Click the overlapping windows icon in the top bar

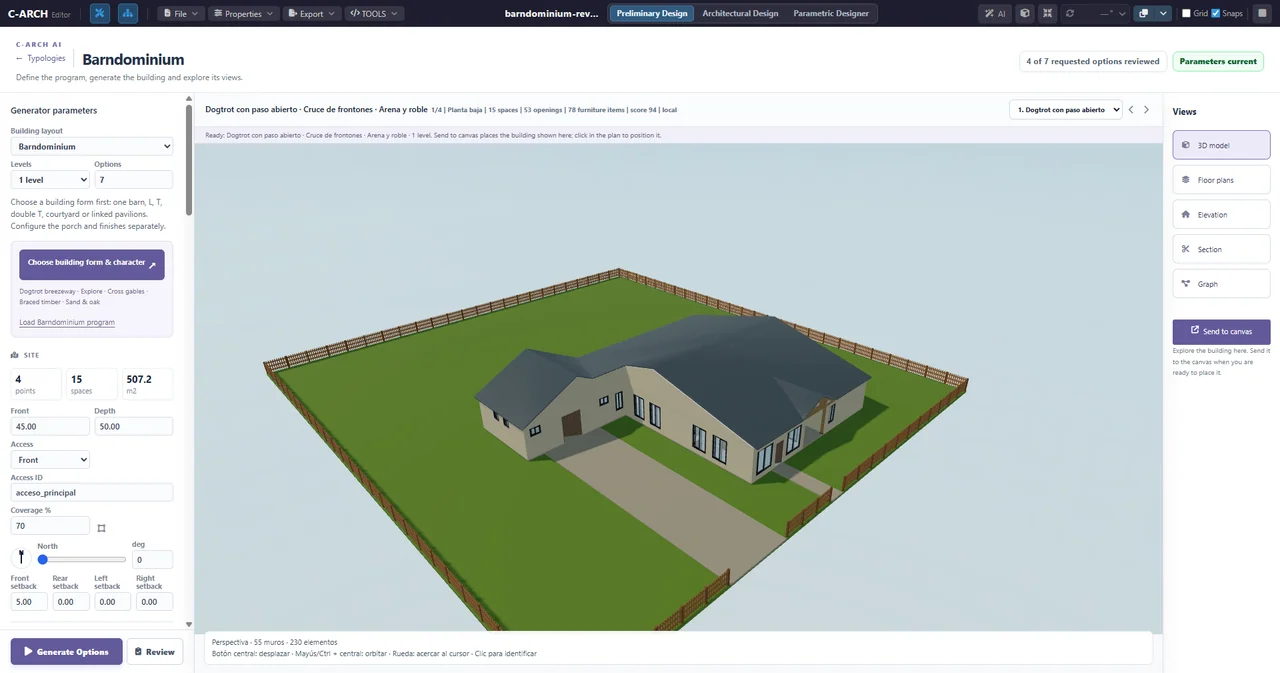pyautogui.click(x=1143, y=14)
